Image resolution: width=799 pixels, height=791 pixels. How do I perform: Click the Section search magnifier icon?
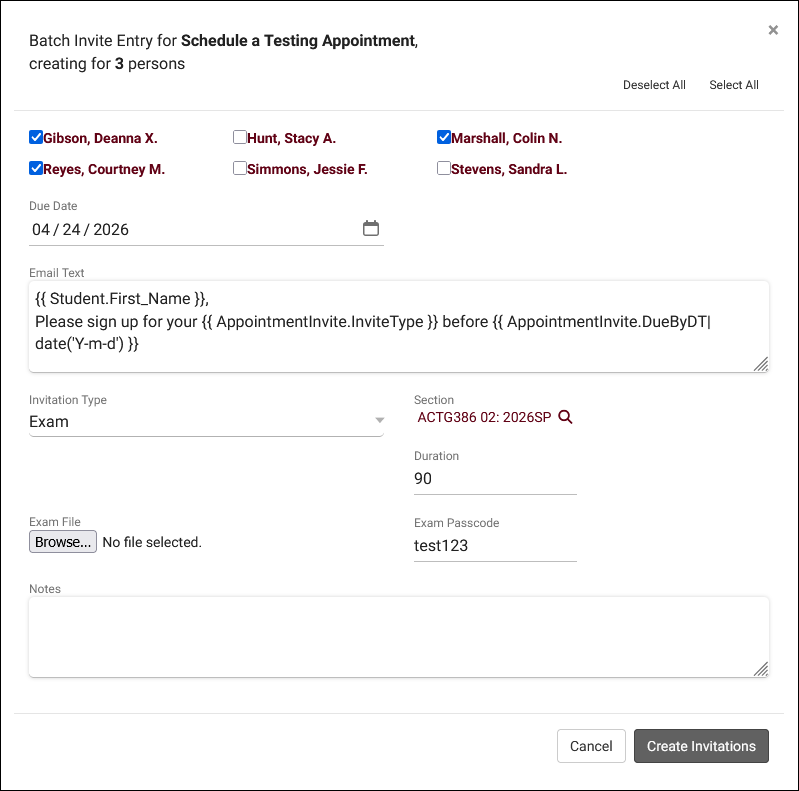(565, 417)
